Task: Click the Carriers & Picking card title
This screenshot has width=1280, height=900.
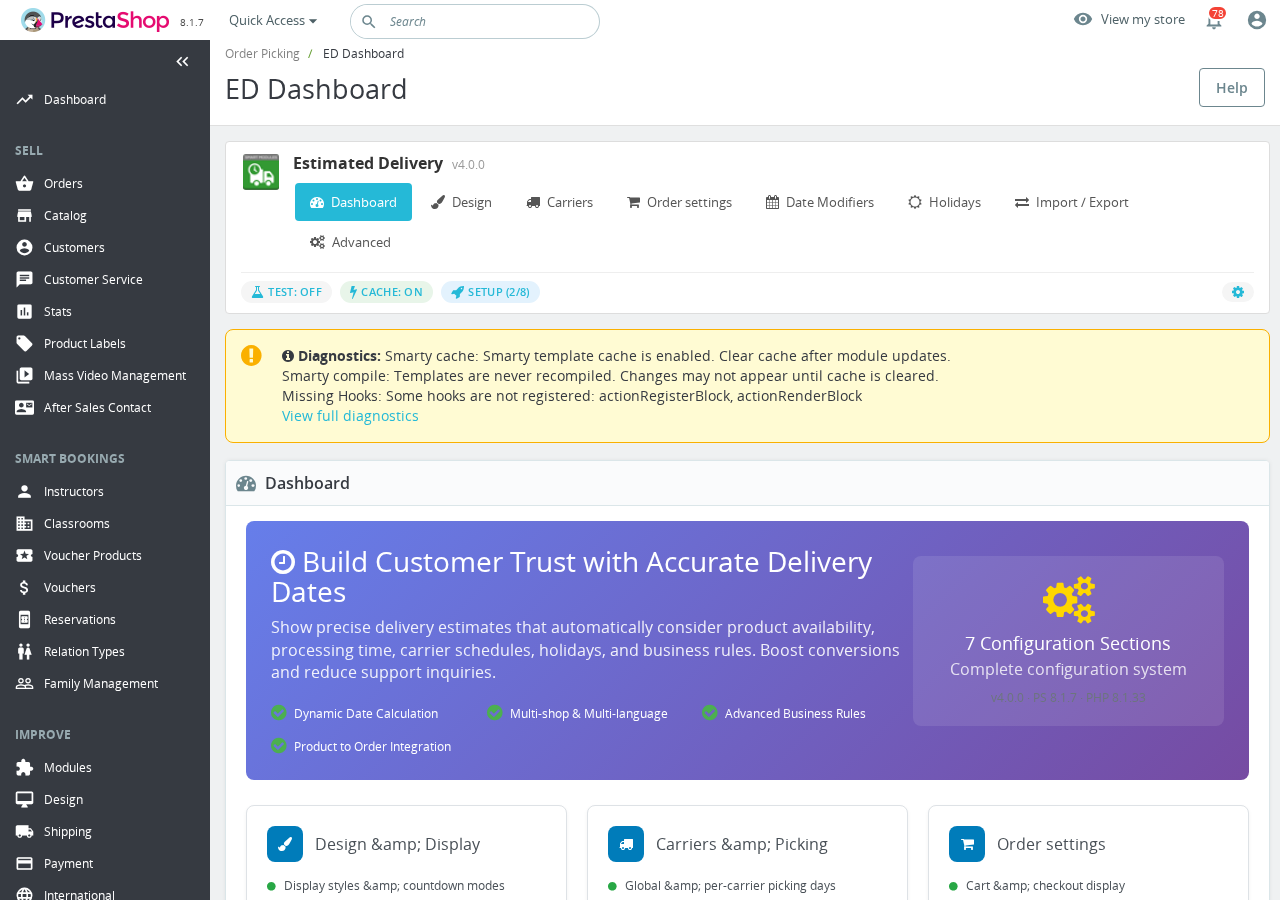Action: pyautogui.click(x=742, y=844)
